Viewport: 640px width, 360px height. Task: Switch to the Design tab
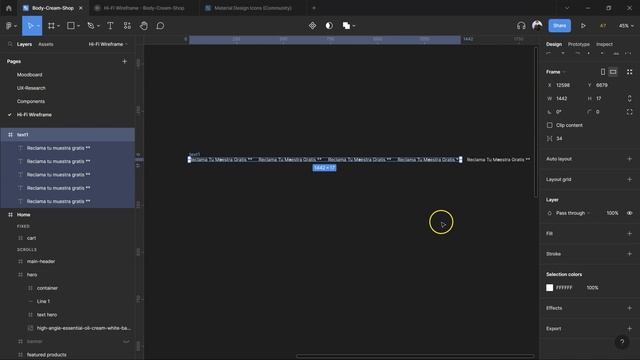[554, 44]
